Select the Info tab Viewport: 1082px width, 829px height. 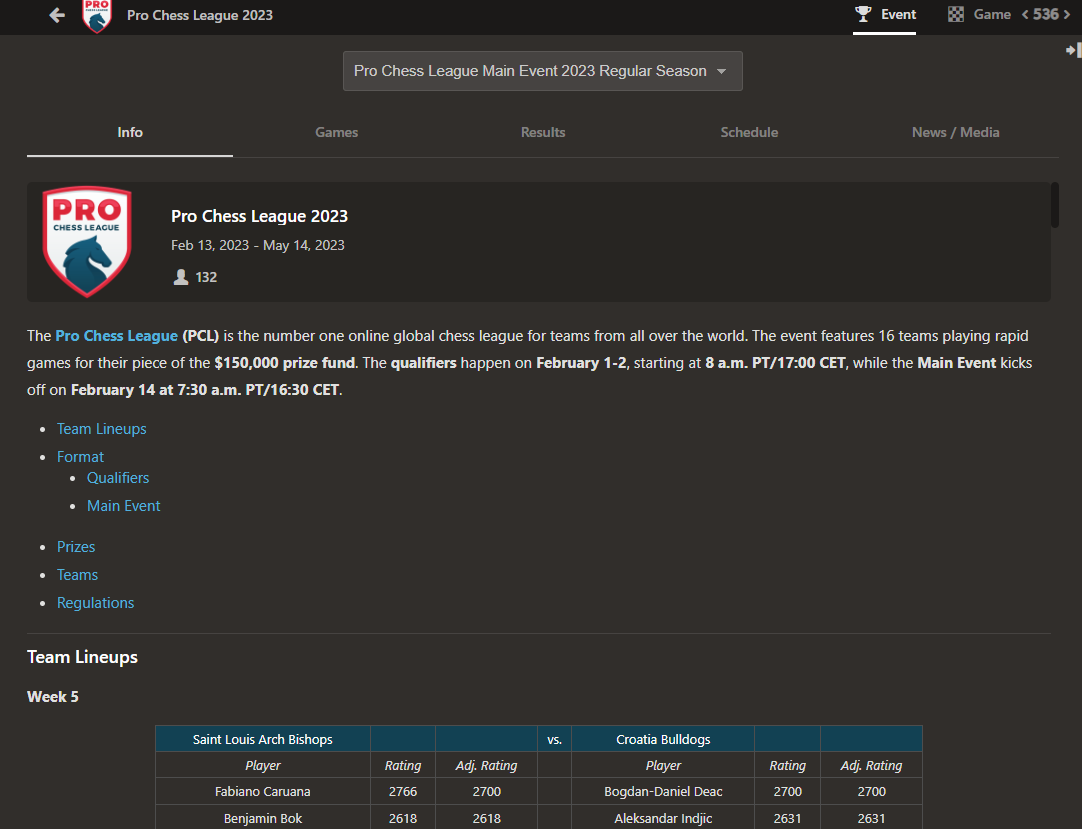pyautogui.click(x=130, y=133)
